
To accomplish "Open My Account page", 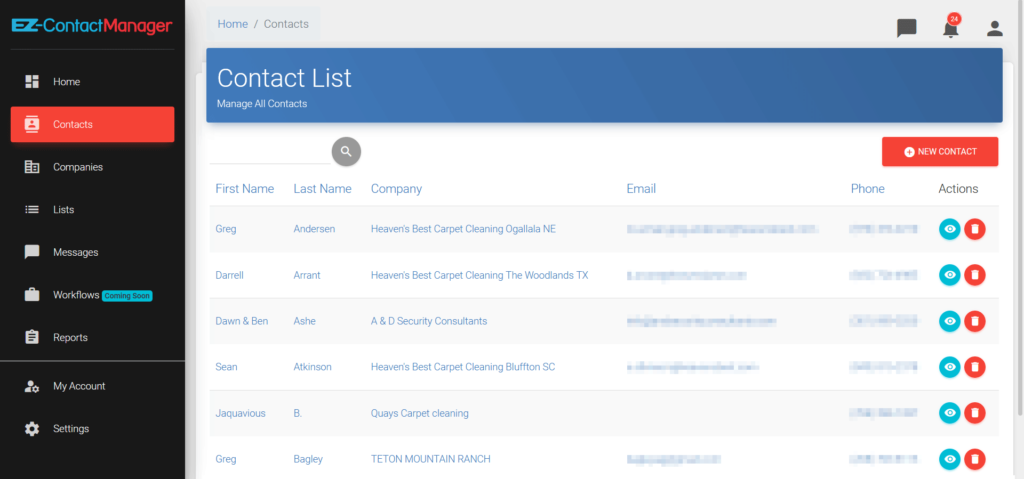I will pos(92,386).
